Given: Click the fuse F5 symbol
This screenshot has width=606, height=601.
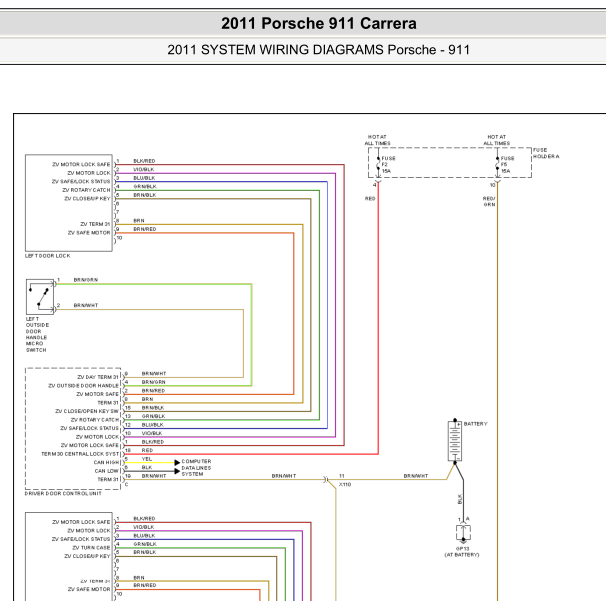Looking at the screenshot, I should coord(497,165).
